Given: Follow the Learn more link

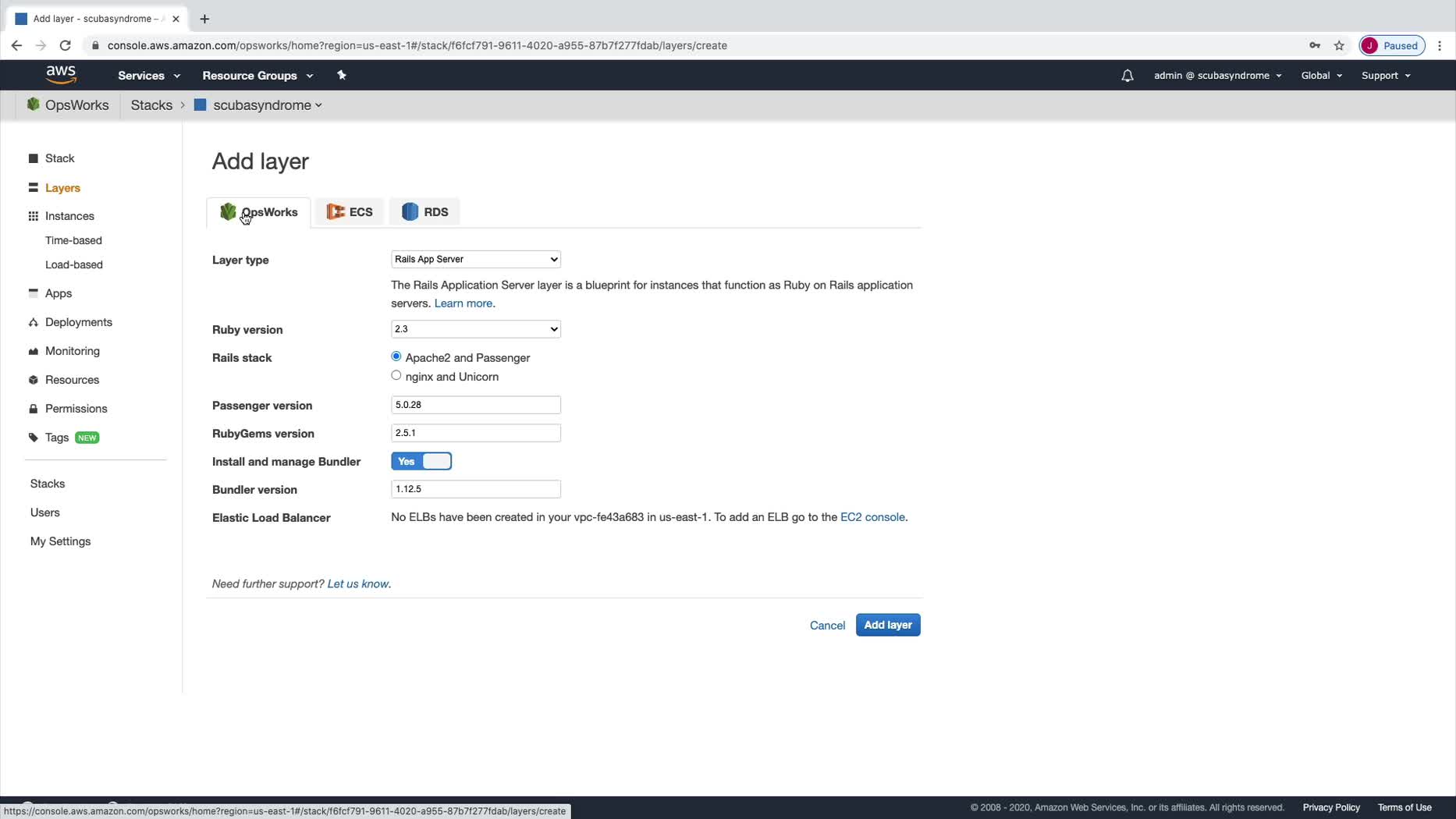Looking at the screenshot, I should click(463, 303).
